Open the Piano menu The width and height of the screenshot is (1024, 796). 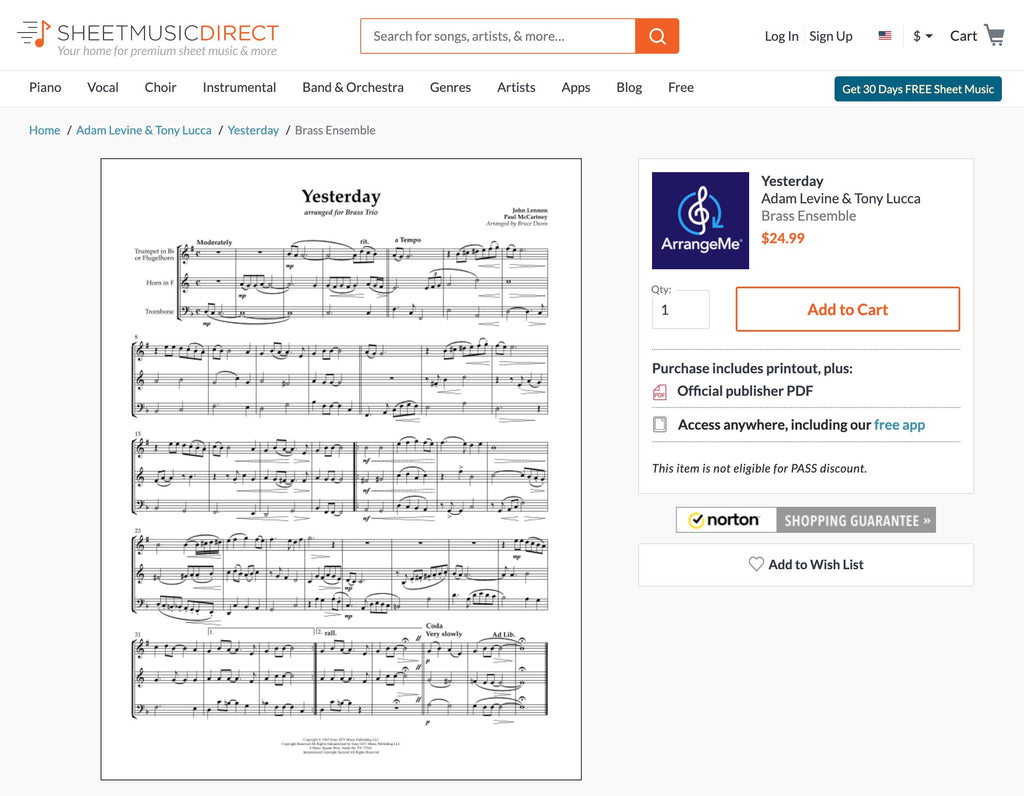[45, 87]
